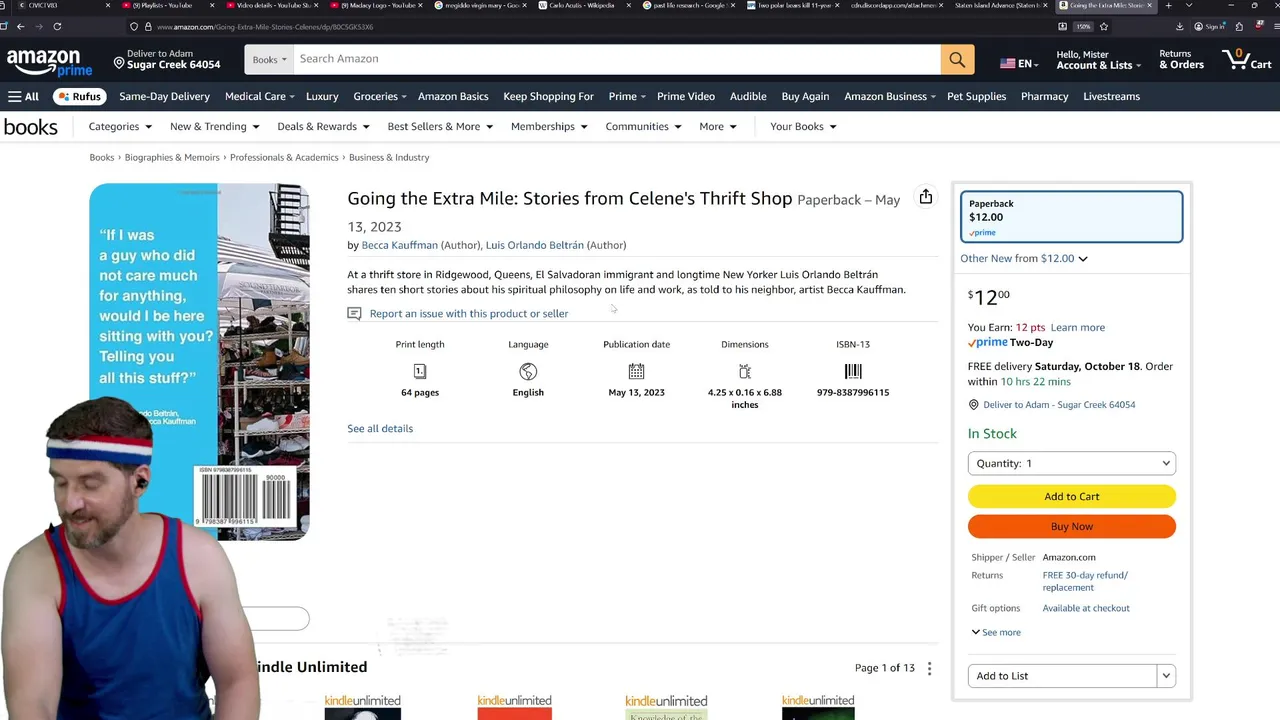Click the orange search magnifier button
The height and width of the screenshot is (720, 1280).
957,59
